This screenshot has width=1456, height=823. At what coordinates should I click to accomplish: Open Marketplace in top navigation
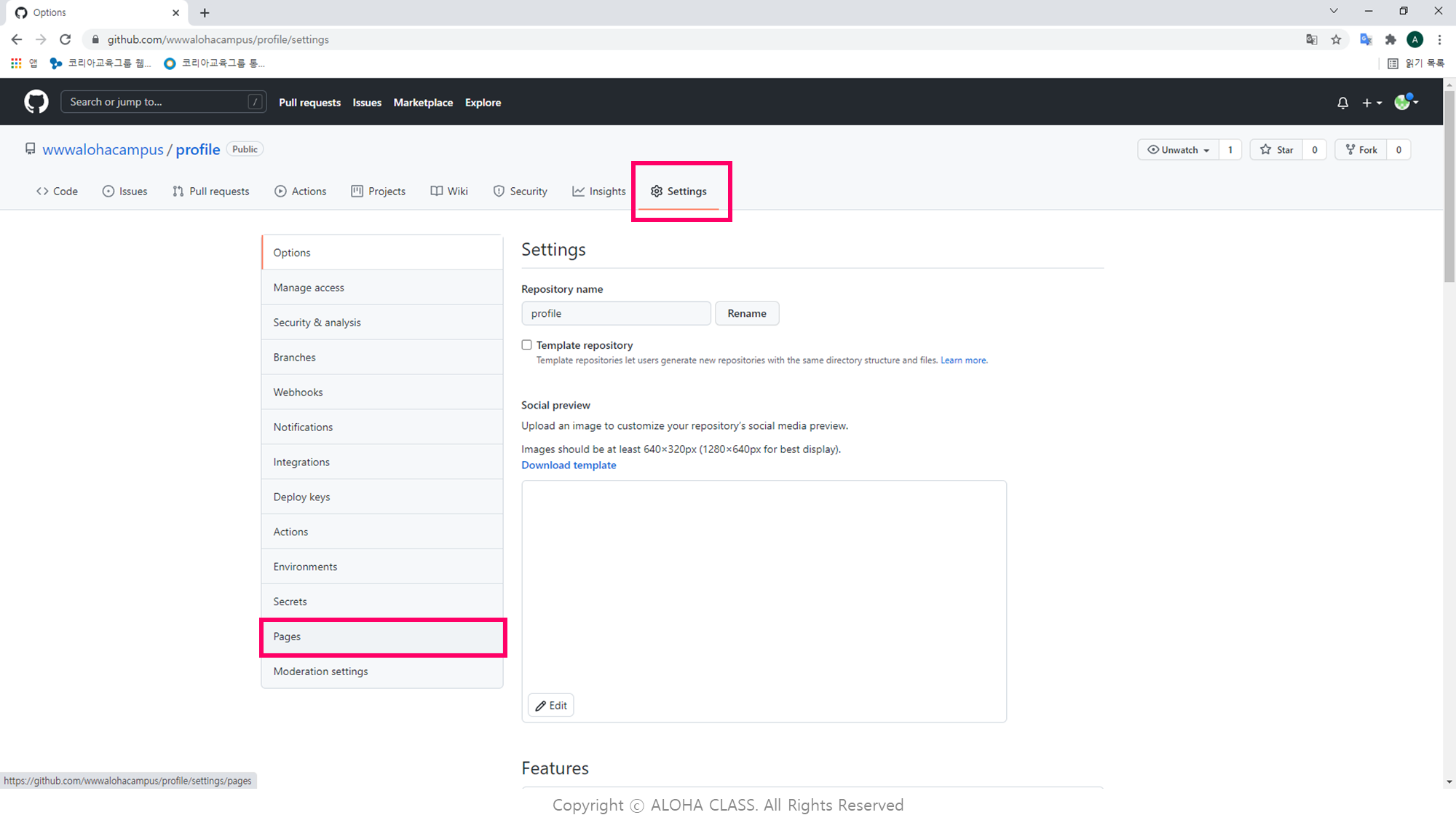click(423, 103)
